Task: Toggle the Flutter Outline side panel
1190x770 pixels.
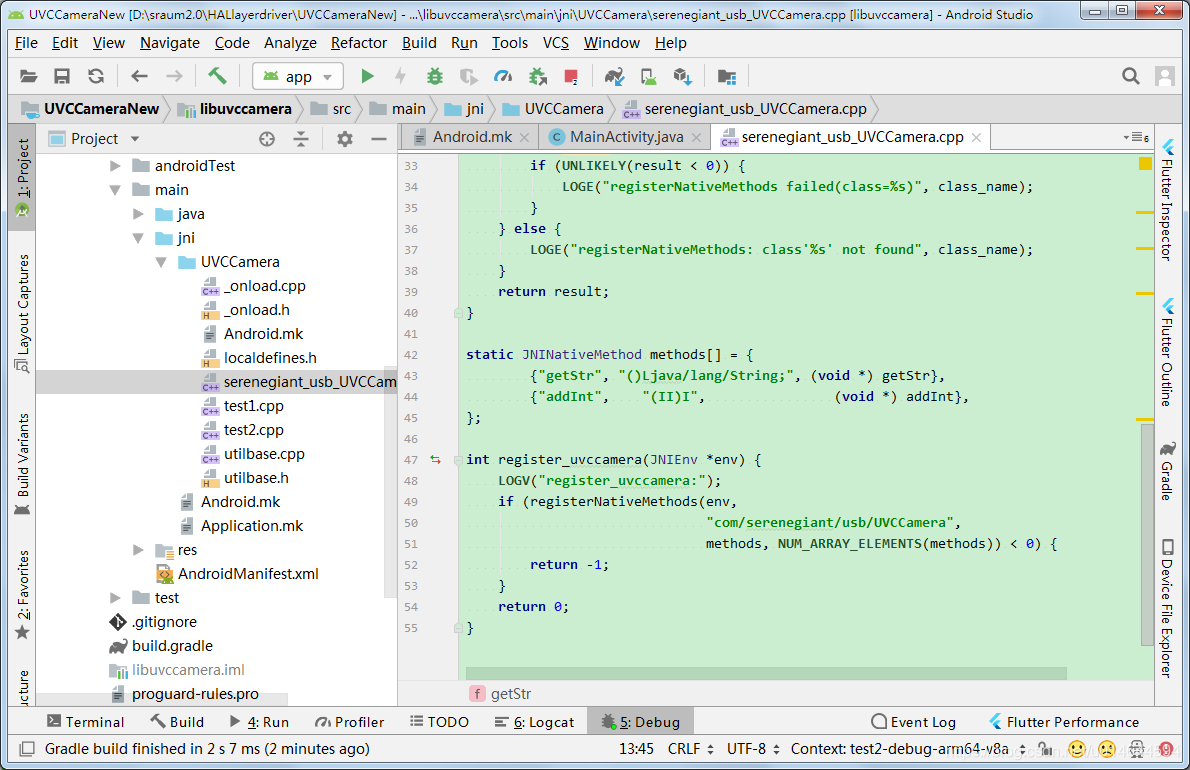Action: point(1167,354)
